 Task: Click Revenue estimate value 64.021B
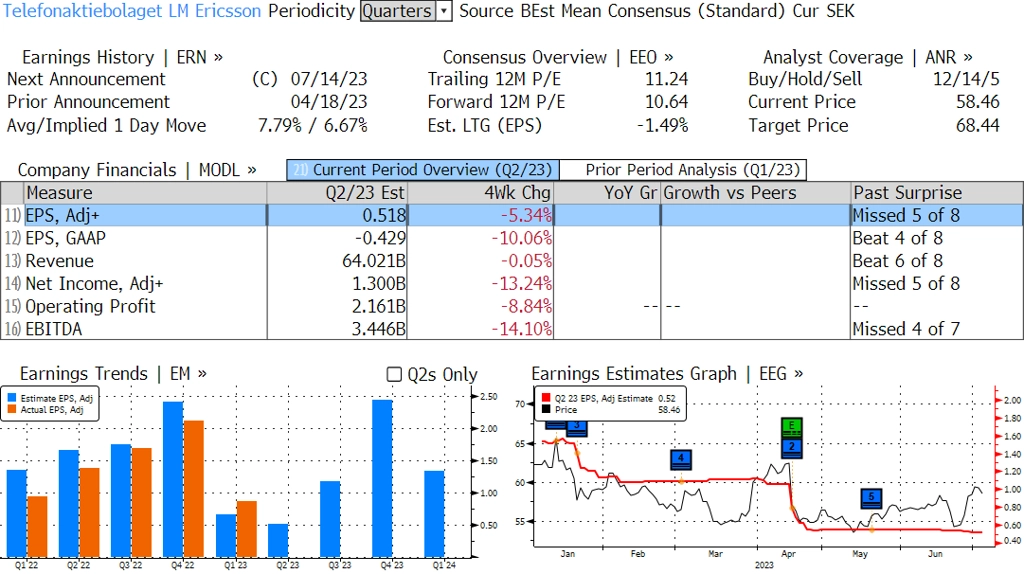(374, 261)
